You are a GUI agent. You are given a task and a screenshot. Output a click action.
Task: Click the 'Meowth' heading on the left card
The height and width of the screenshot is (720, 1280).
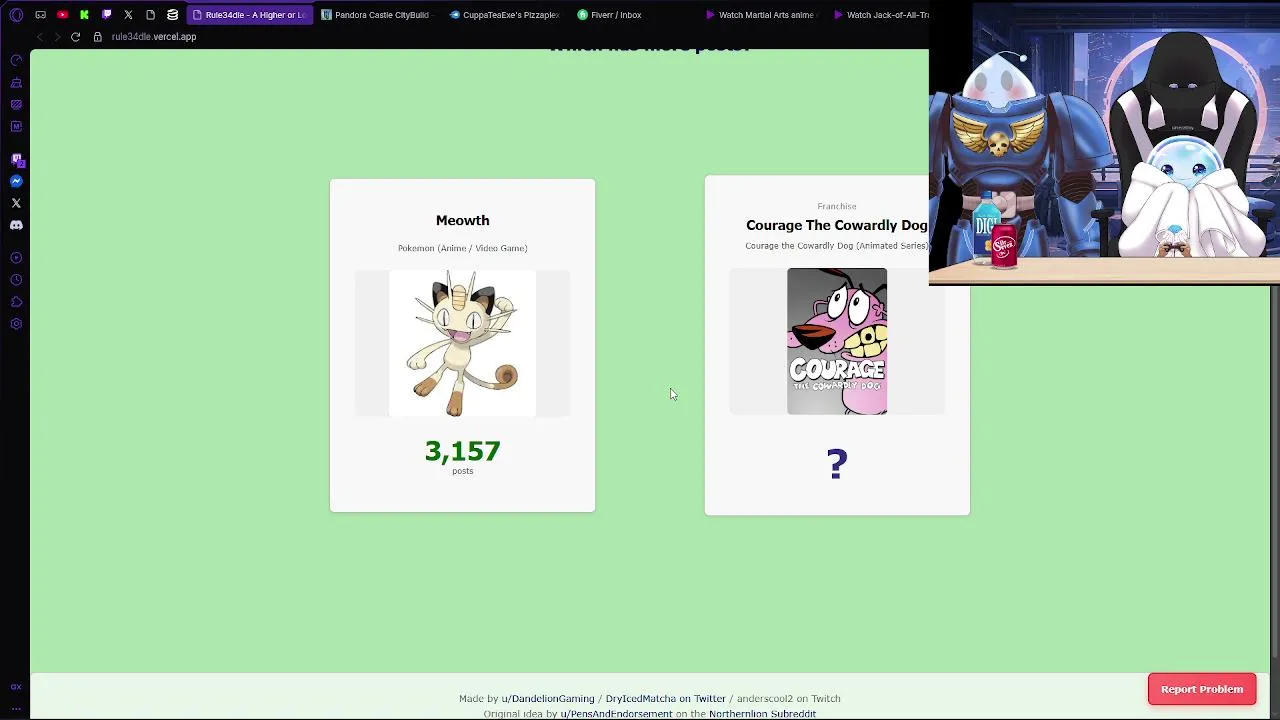click(x=462, y=220)
